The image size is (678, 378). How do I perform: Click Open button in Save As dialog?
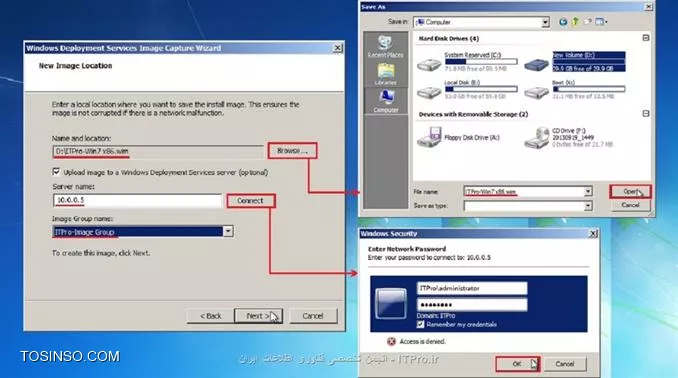630,191
